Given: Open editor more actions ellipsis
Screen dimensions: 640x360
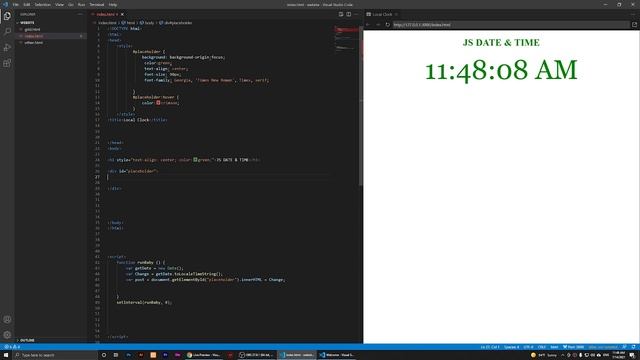Looking at the screenshot, I should (x=356, y=14).
